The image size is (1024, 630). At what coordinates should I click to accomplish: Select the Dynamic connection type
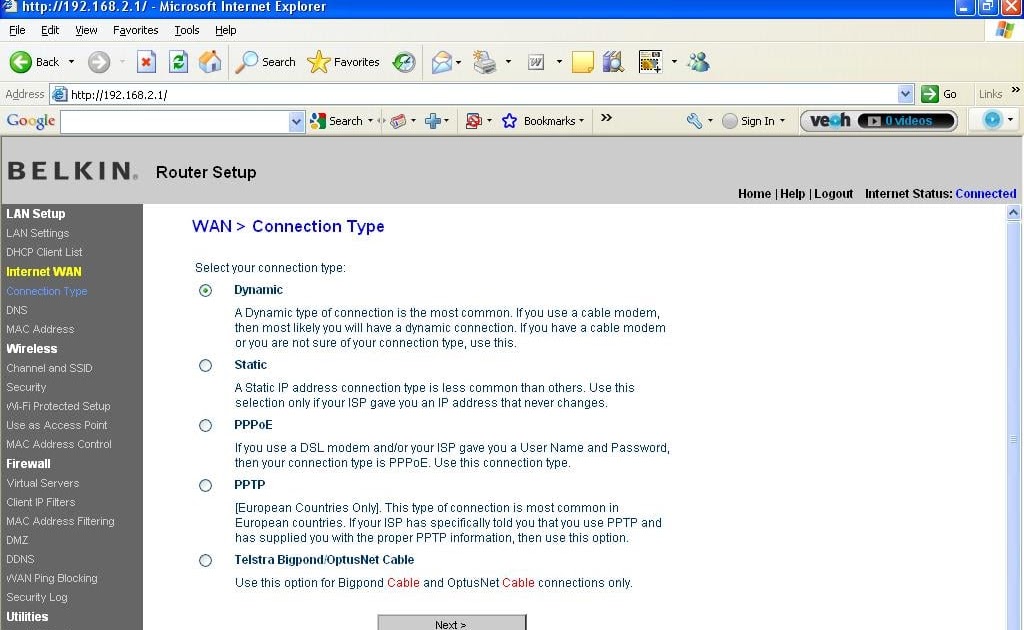click(x=205, y=291)
